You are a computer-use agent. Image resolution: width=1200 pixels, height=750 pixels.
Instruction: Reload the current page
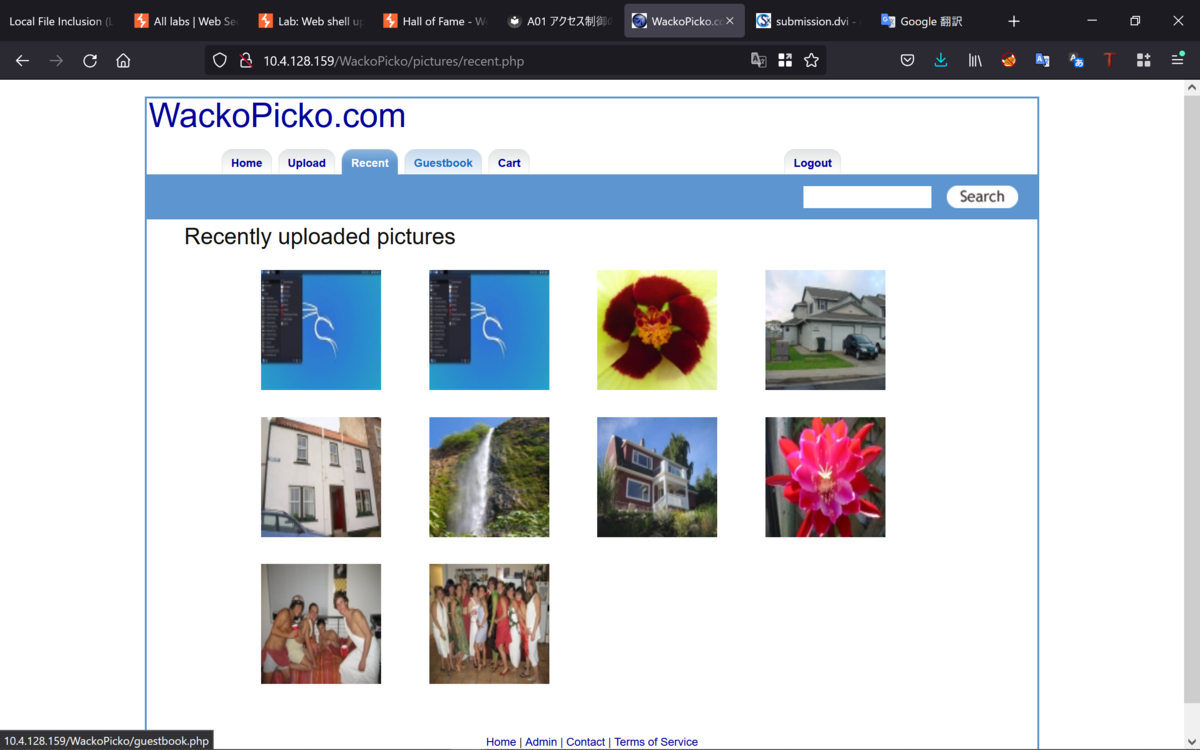point(90,61)
